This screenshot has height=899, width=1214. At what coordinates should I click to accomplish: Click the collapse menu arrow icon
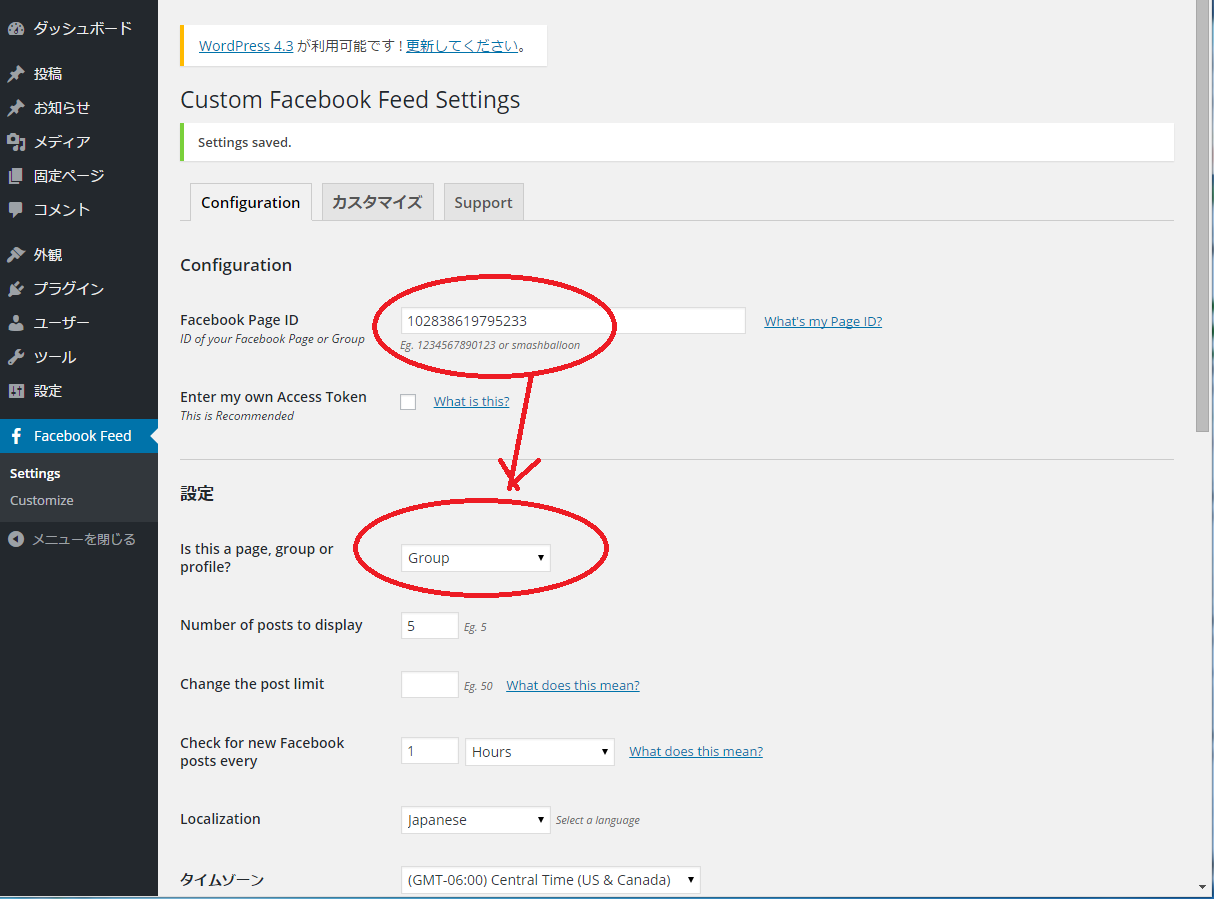pyautogui.click(x=16, y=539)
